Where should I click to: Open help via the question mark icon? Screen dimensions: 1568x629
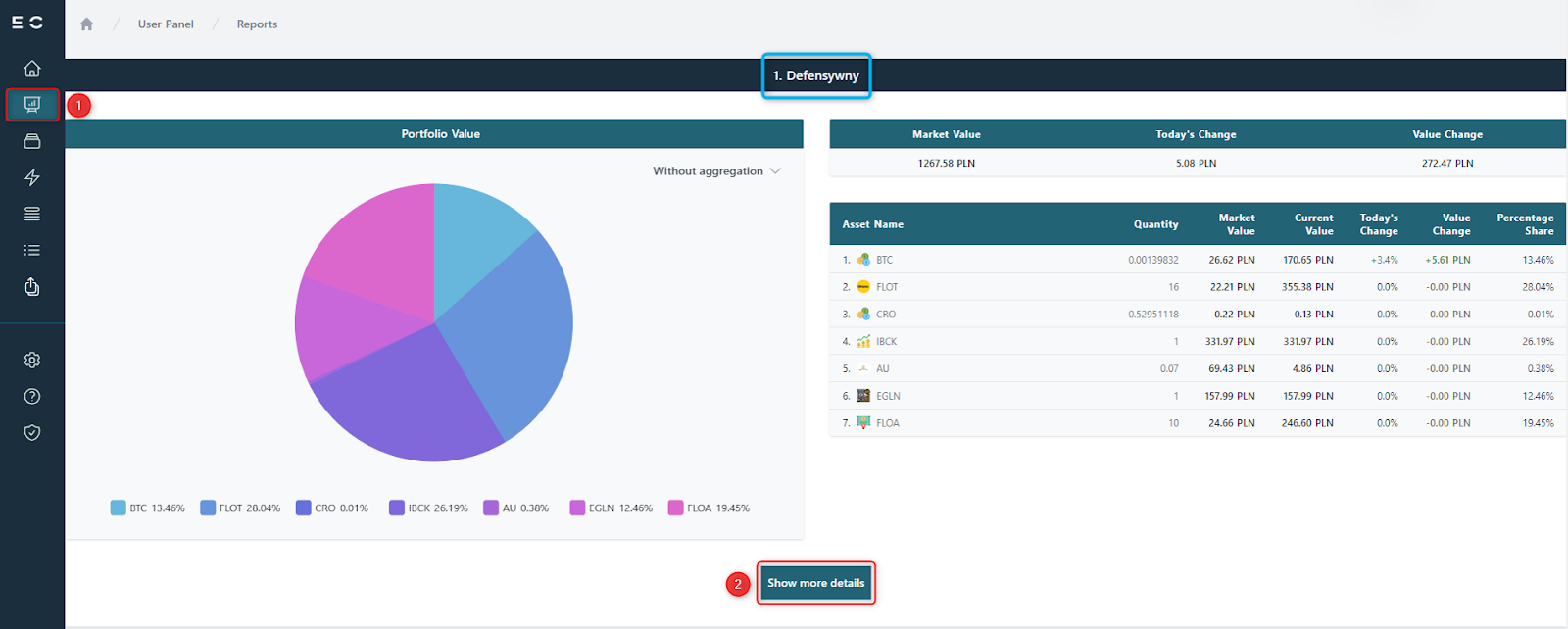[32, 396]
